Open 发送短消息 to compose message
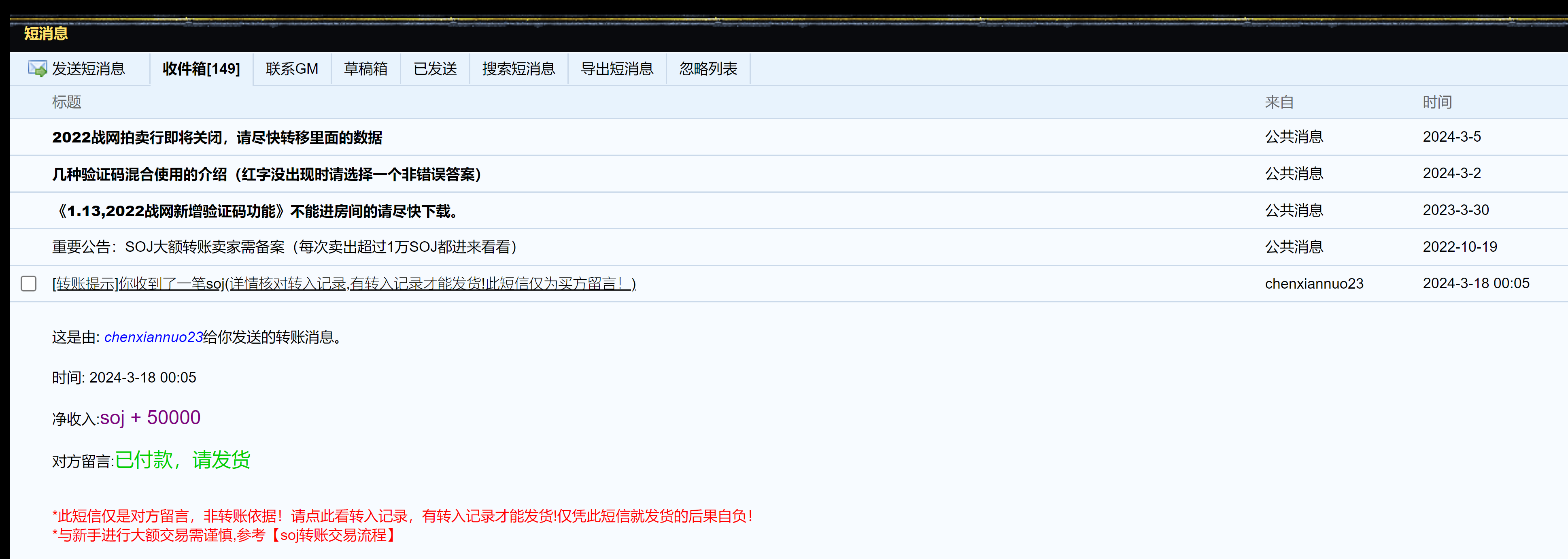Viewport: 1568px width, 559px height. click(x=88, y=69)
